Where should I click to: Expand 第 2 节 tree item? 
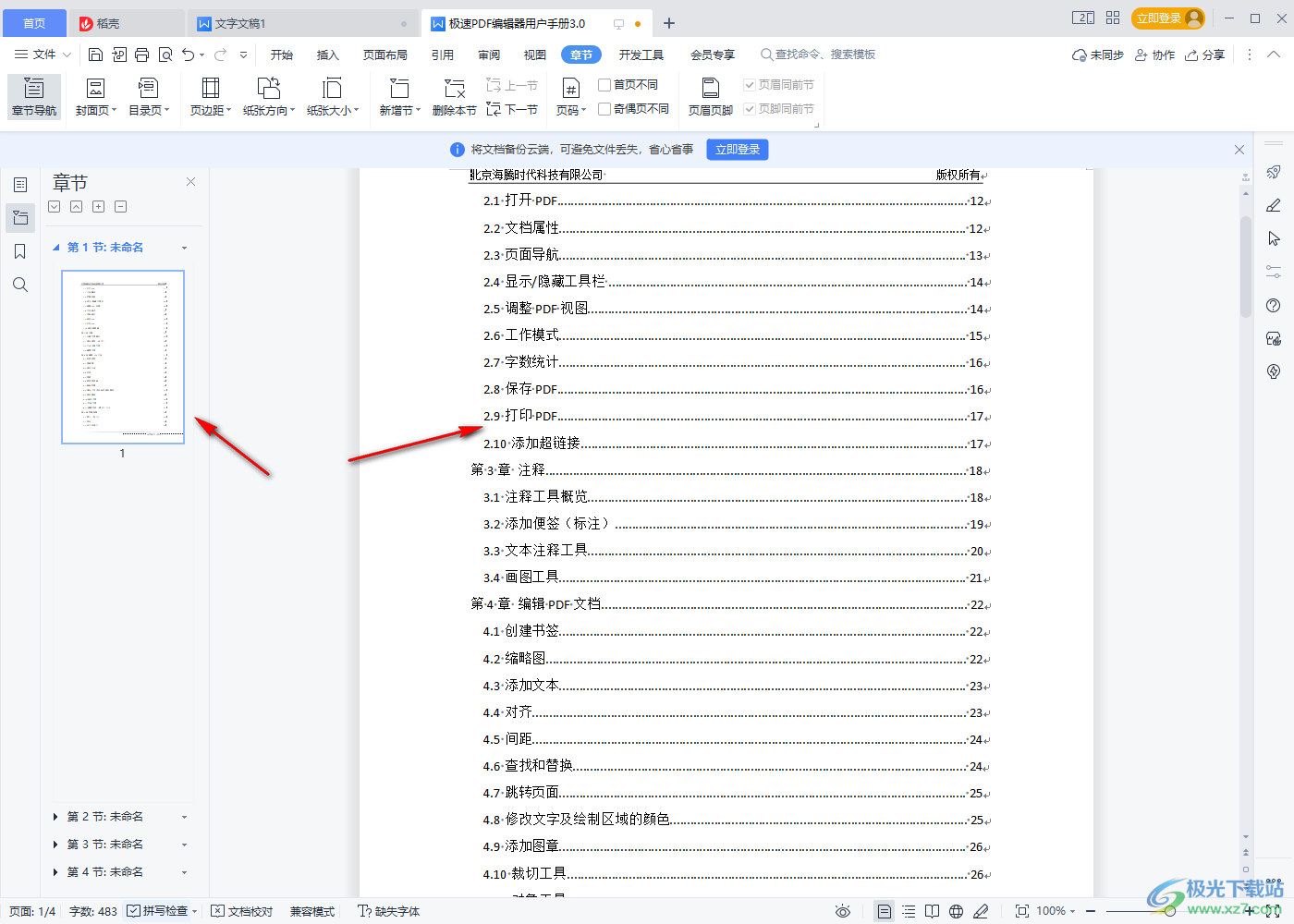55,817
